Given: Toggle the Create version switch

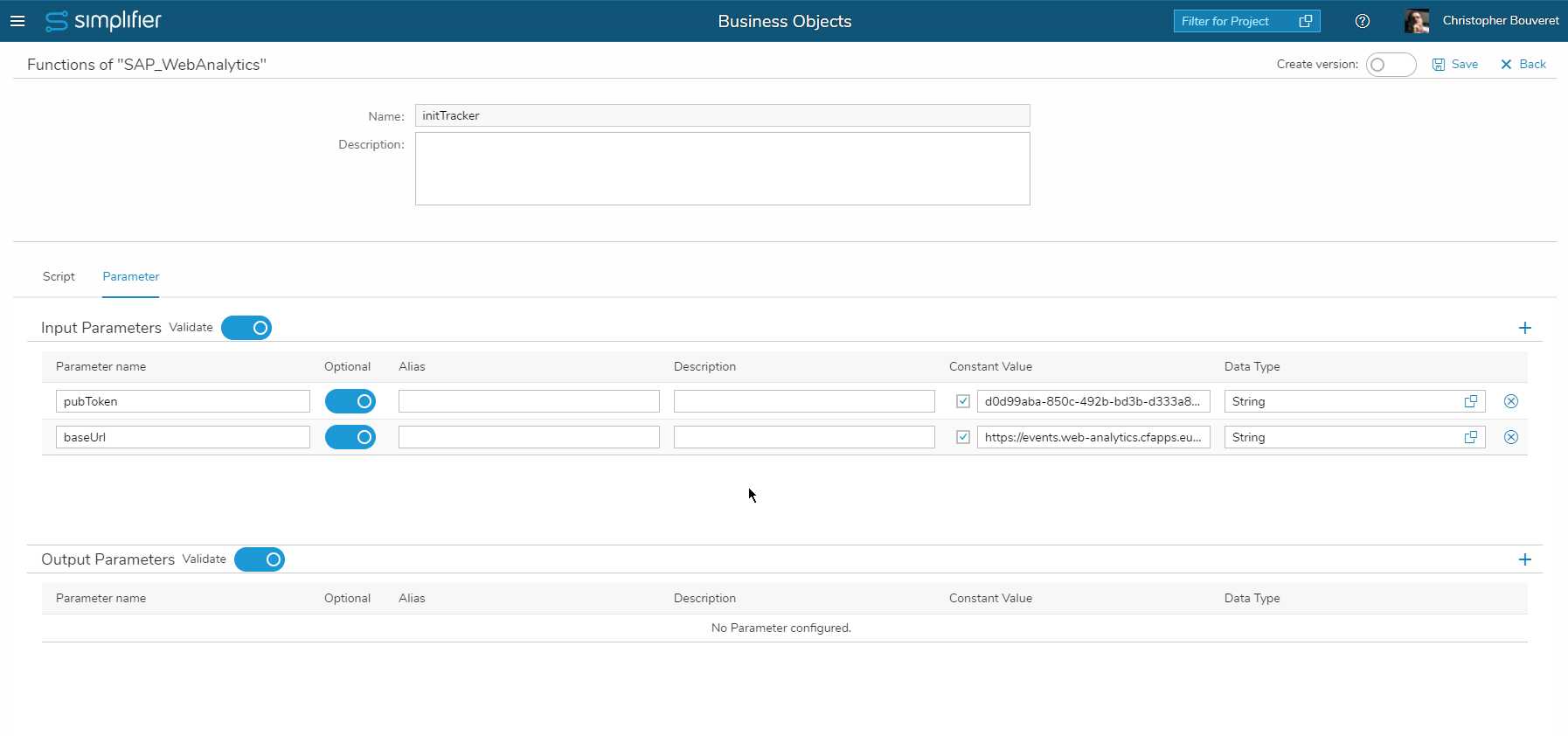Looking at the screenshot, I should [x=1391, y=65].
